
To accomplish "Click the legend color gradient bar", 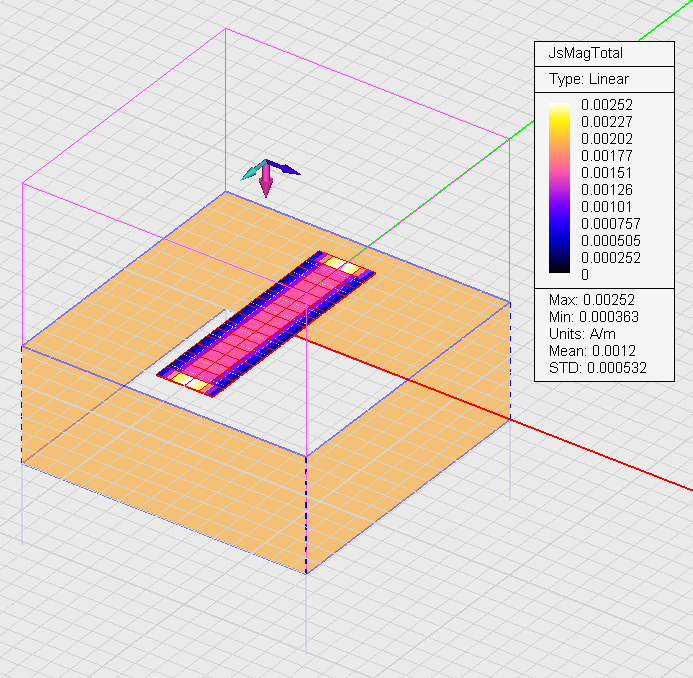I will (x=560, y=189).
